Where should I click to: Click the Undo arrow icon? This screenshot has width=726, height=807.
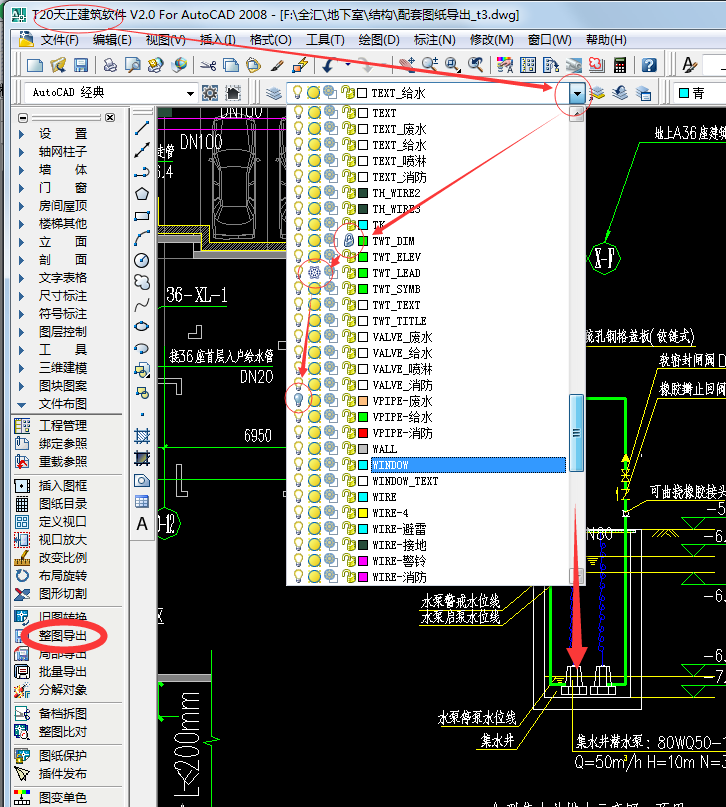coord(328,65)
